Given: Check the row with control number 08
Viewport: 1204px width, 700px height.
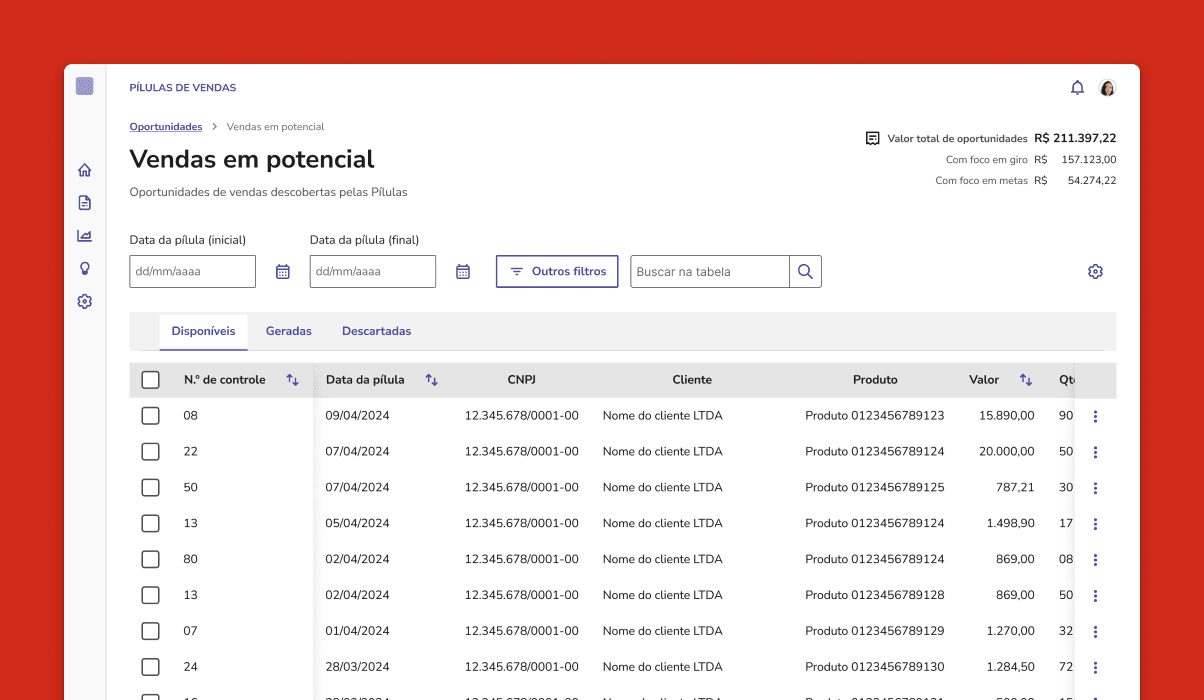Looking at the screenshot, I should 150,416.
